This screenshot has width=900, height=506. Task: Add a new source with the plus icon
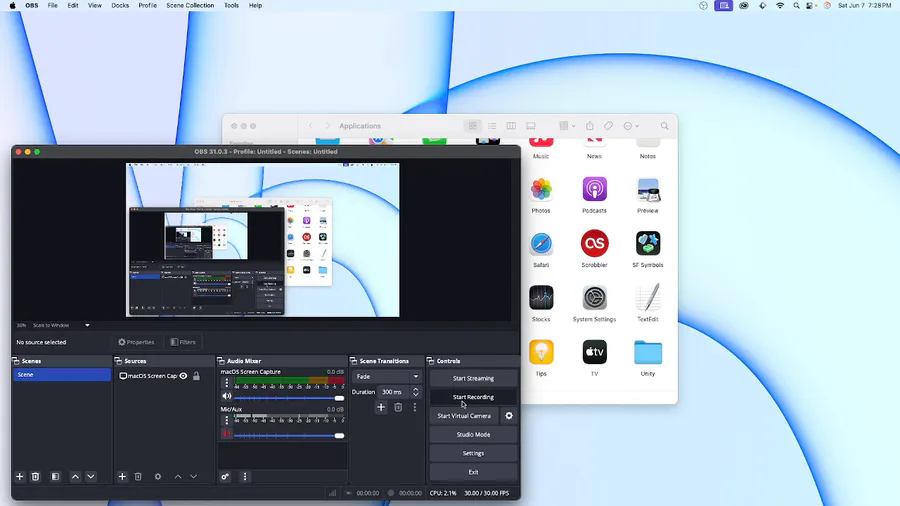(122, 477)
